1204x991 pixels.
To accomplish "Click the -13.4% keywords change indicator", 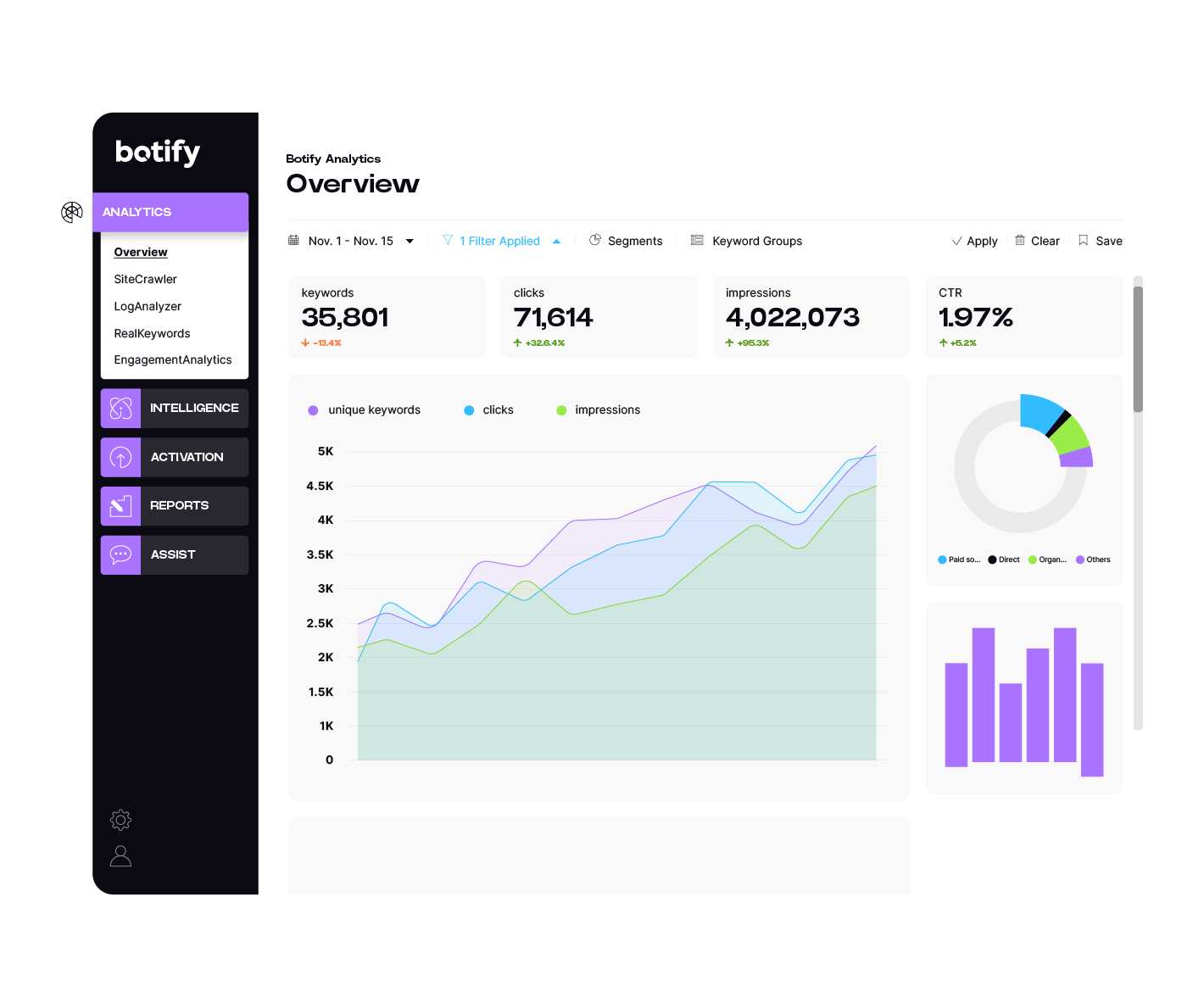I will click(x=321, y=343).
